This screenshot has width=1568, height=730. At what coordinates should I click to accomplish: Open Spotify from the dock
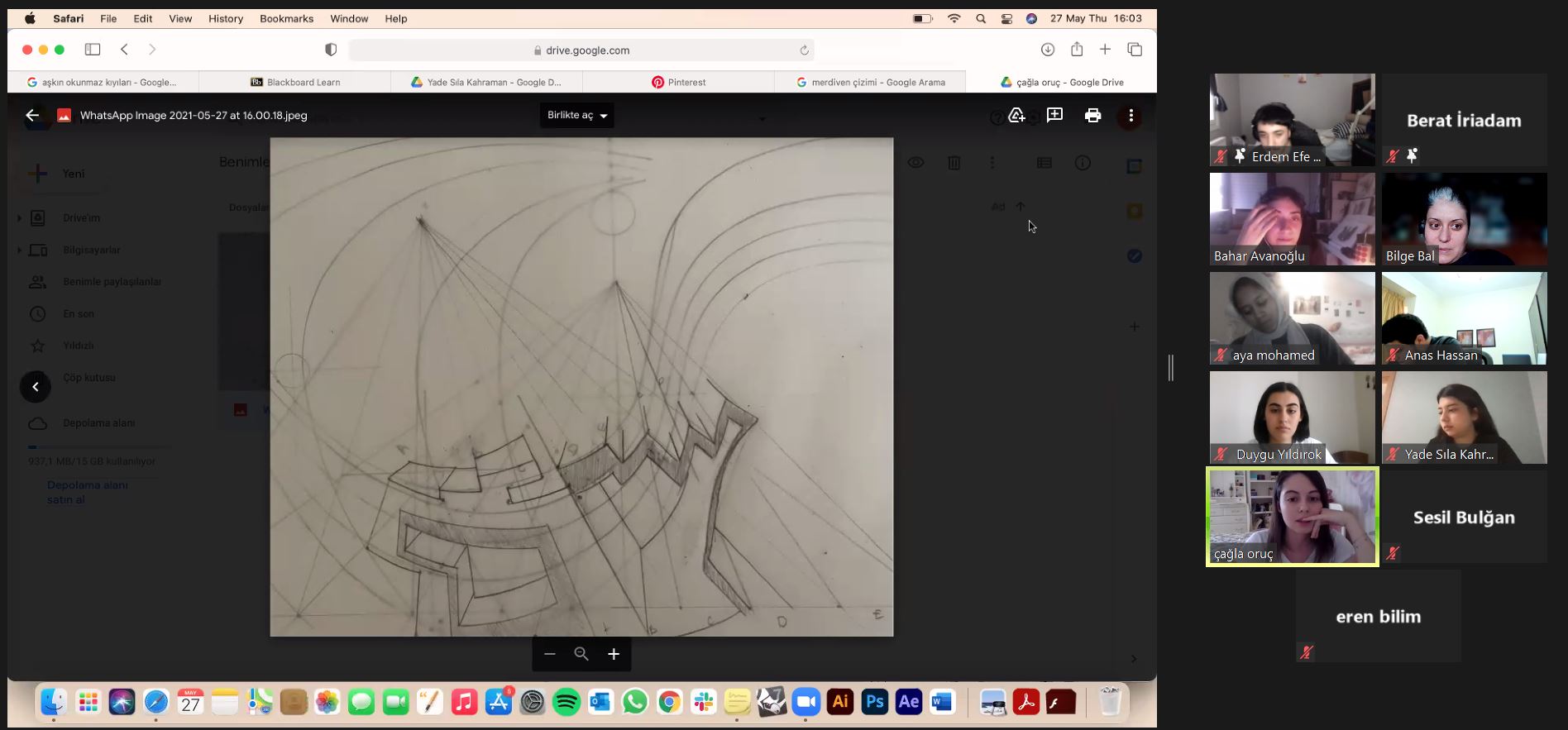click(566, 703)
